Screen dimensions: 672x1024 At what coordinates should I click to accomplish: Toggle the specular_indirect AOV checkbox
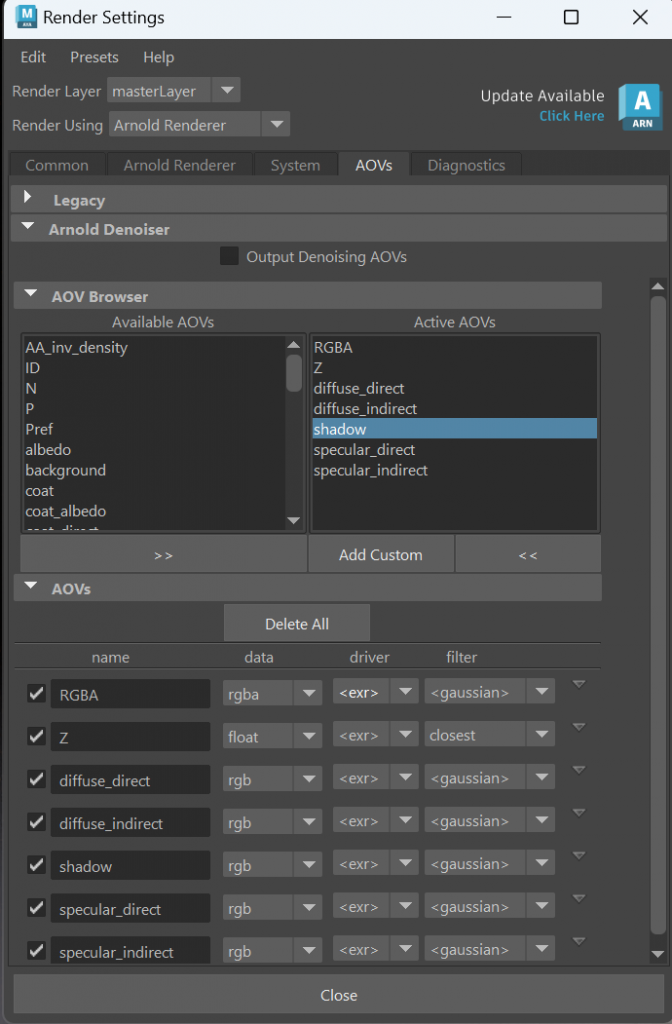[37, 950]
